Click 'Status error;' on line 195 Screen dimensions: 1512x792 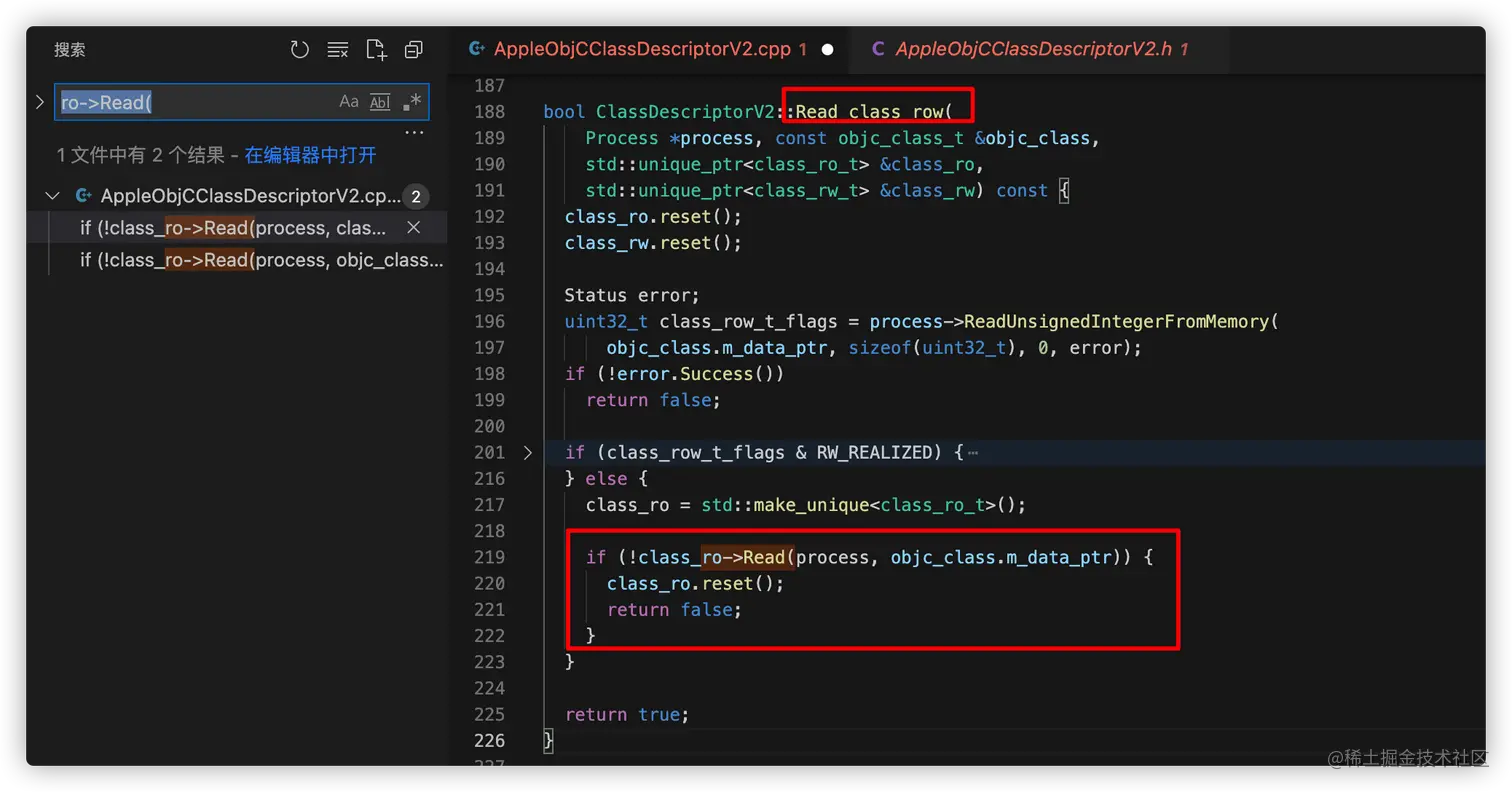(x=632, y=295)
